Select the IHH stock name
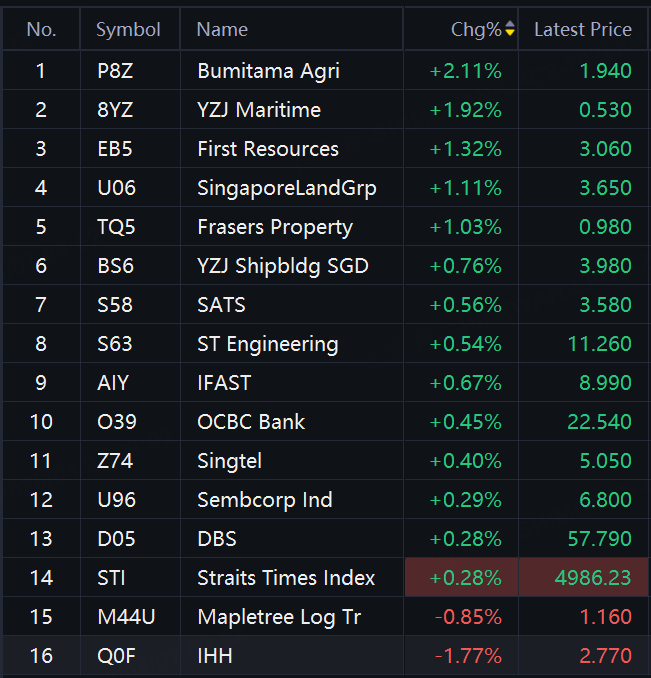The height and width of the screenshot is (678, 651). tap(215, 656)
